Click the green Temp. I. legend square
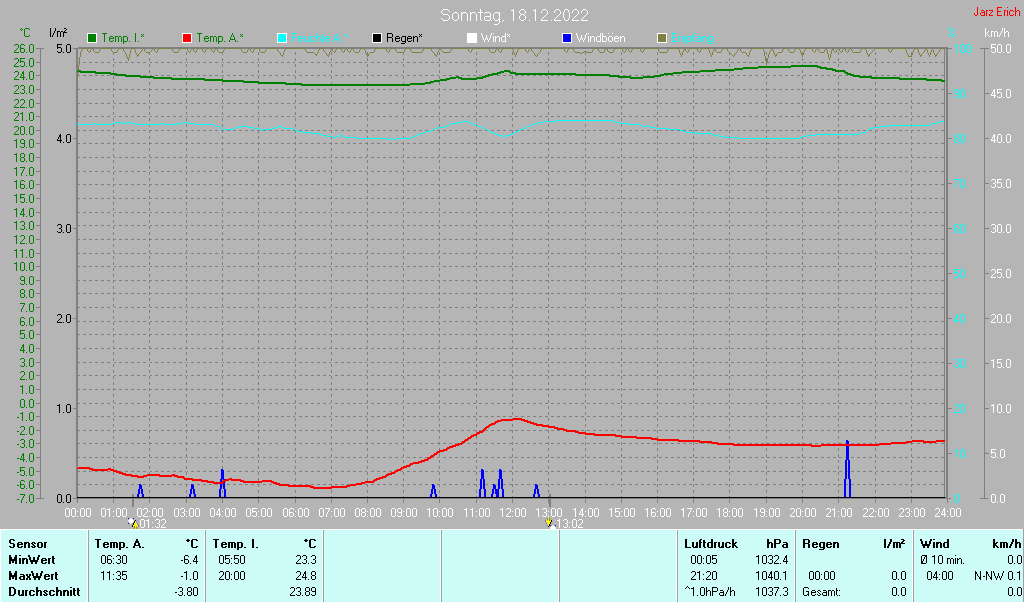Image resolution: width=1024 pixels, height=602 pixels. [92, 39]
